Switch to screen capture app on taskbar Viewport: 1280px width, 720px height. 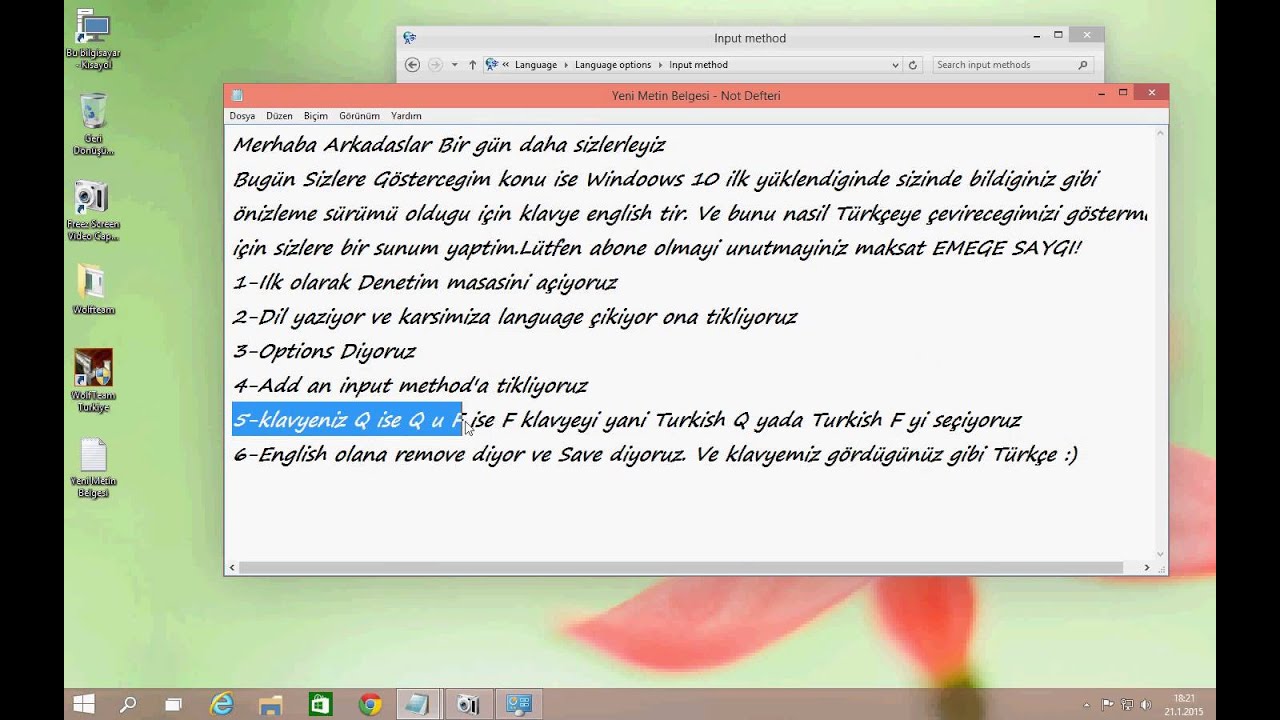[468, 704]
